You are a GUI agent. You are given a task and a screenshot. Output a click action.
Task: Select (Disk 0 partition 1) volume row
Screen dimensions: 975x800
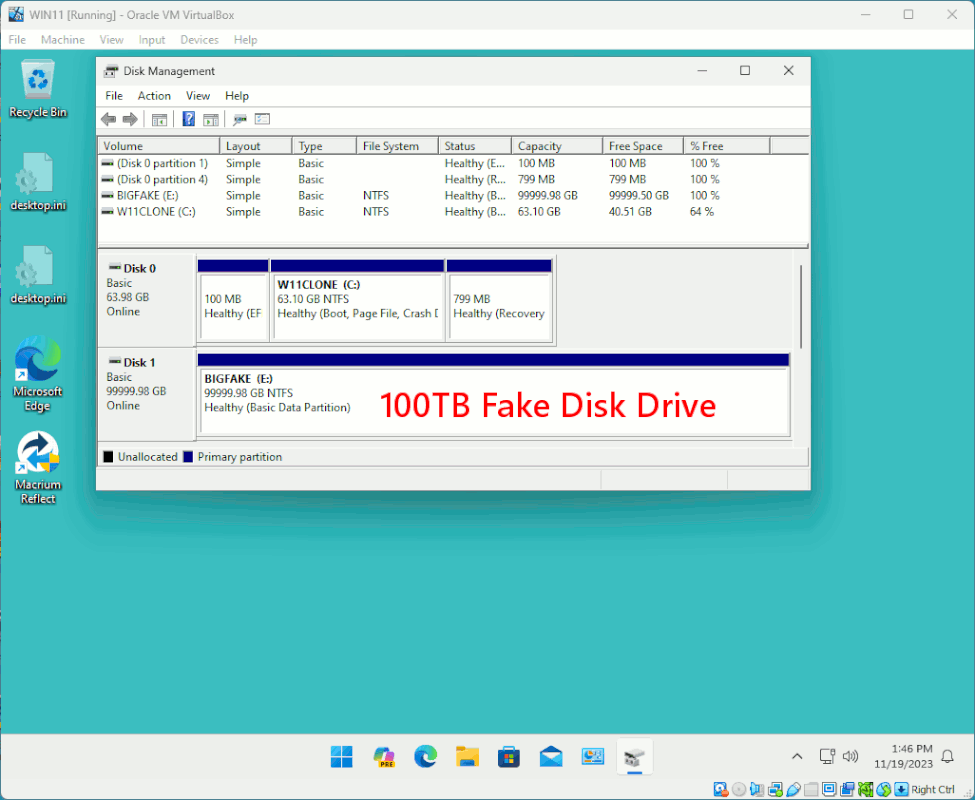[x=453, y=163]
